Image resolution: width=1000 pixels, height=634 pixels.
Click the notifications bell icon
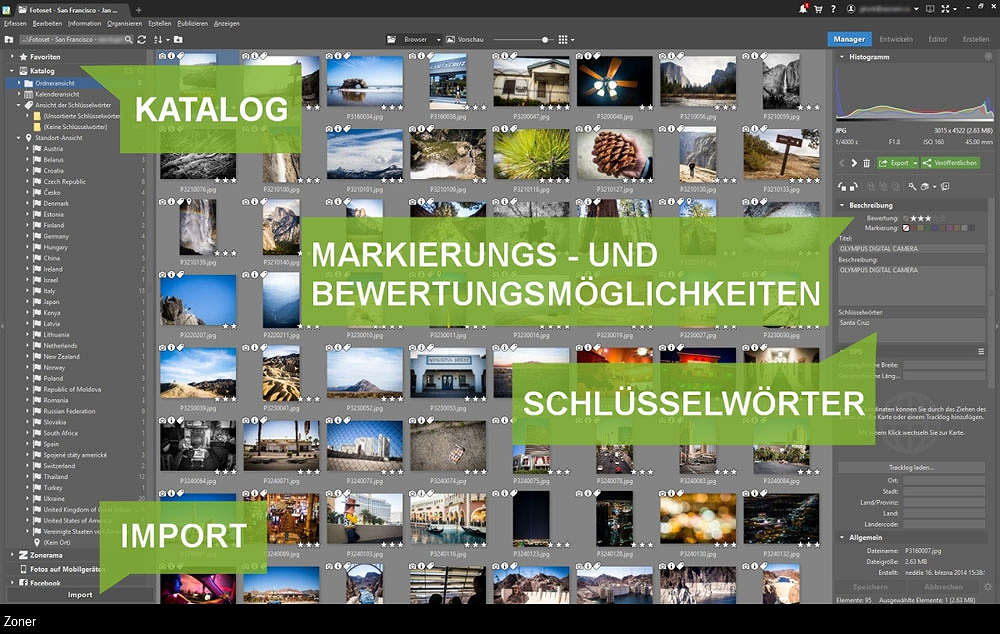[x=804, y=9]
